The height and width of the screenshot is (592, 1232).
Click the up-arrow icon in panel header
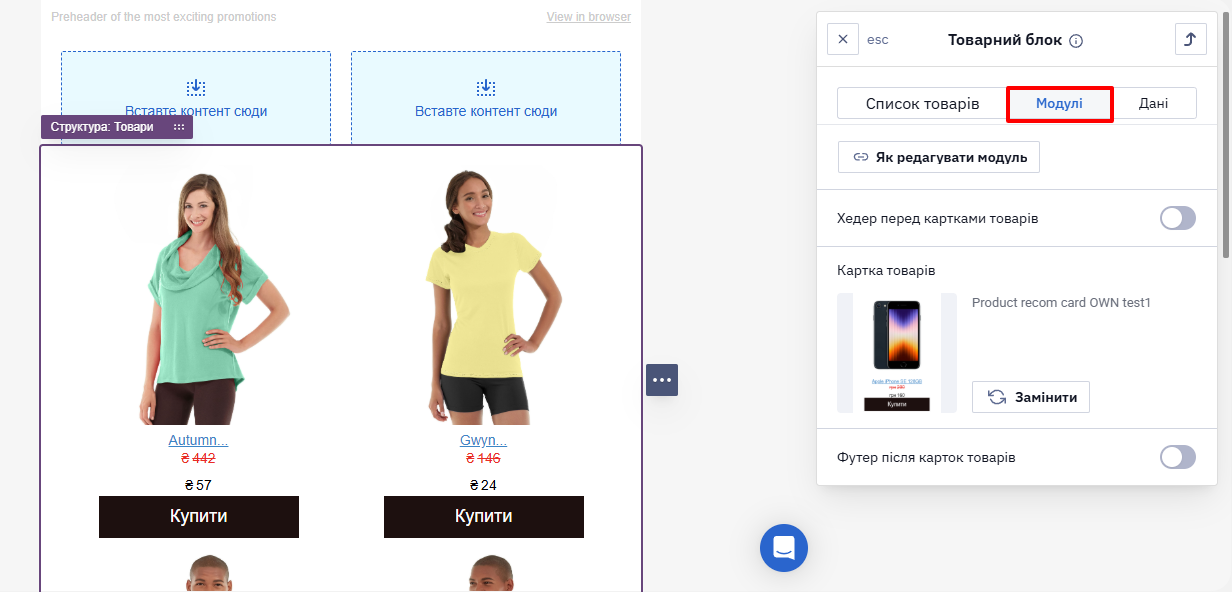click(x=1190, y=39)
